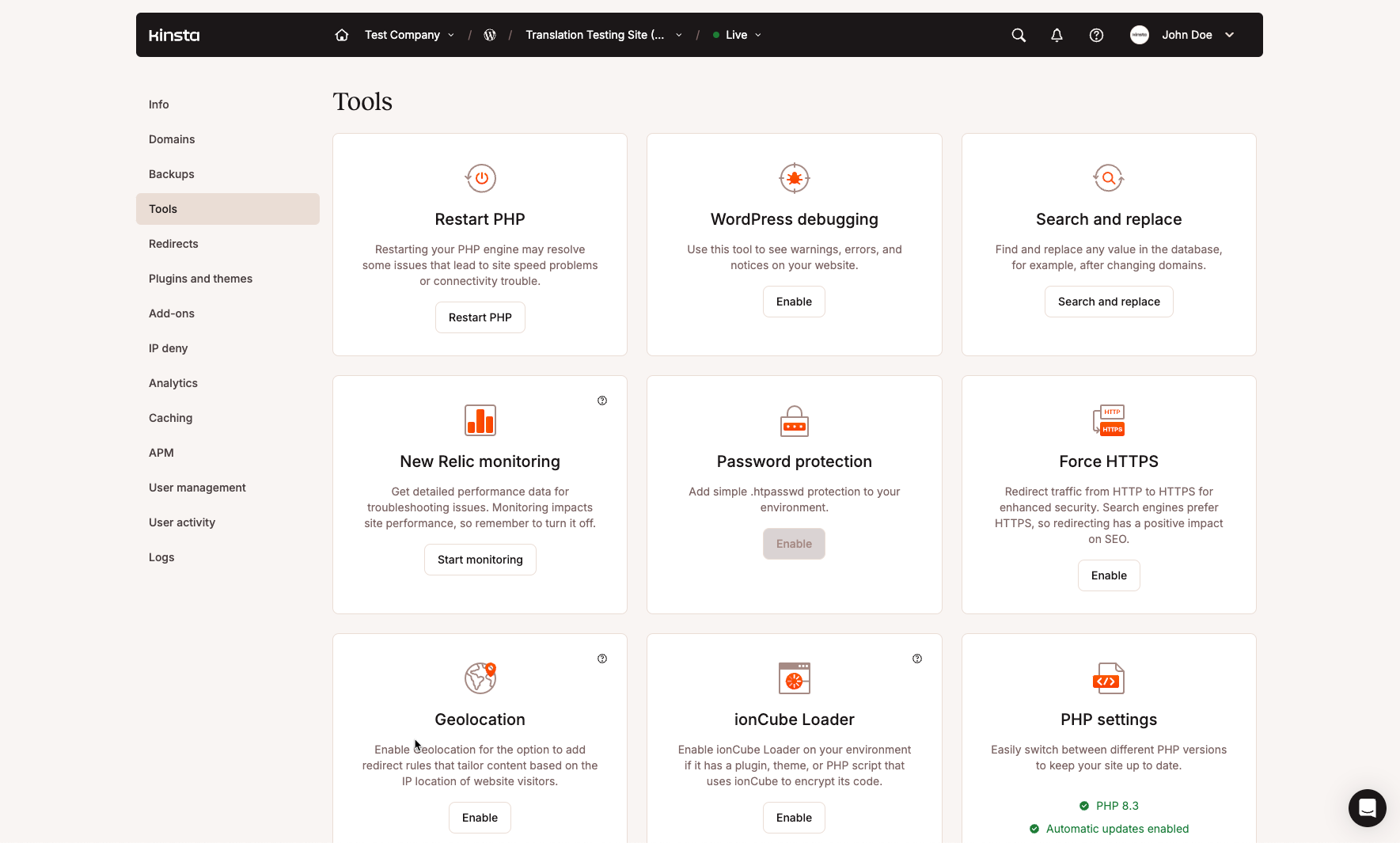The width and height of the screenshot is (1400, 843).
Task: Open the chat support bubble
Action: click(1368, 808)
